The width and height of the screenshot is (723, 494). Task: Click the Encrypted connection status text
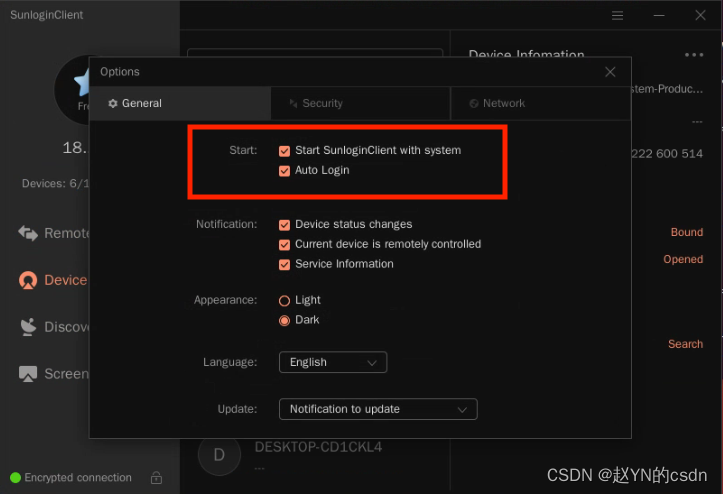pyautogui.click(x=78, y=477)
